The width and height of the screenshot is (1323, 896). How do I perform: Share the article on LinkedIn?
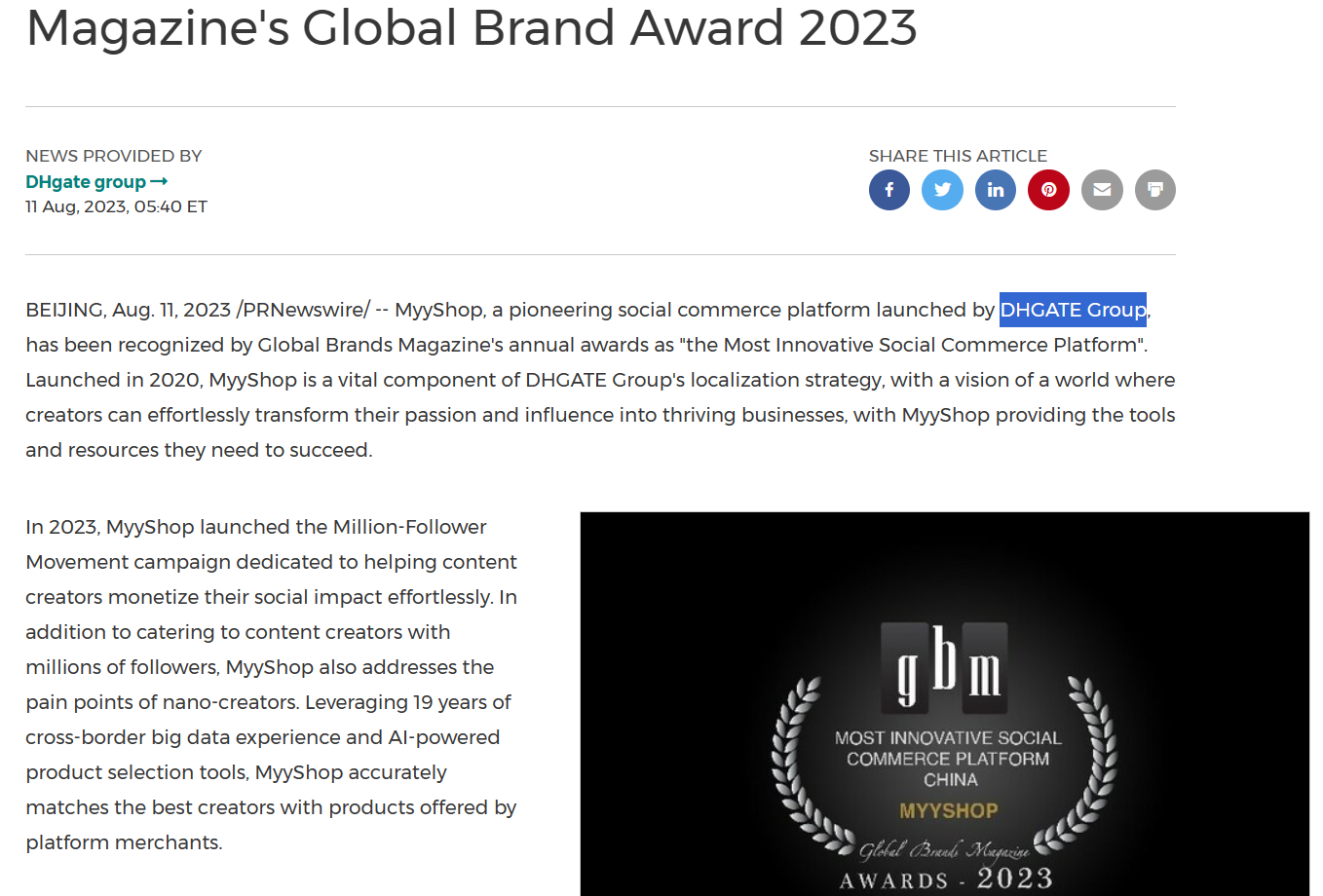click(x=996, y=190)
